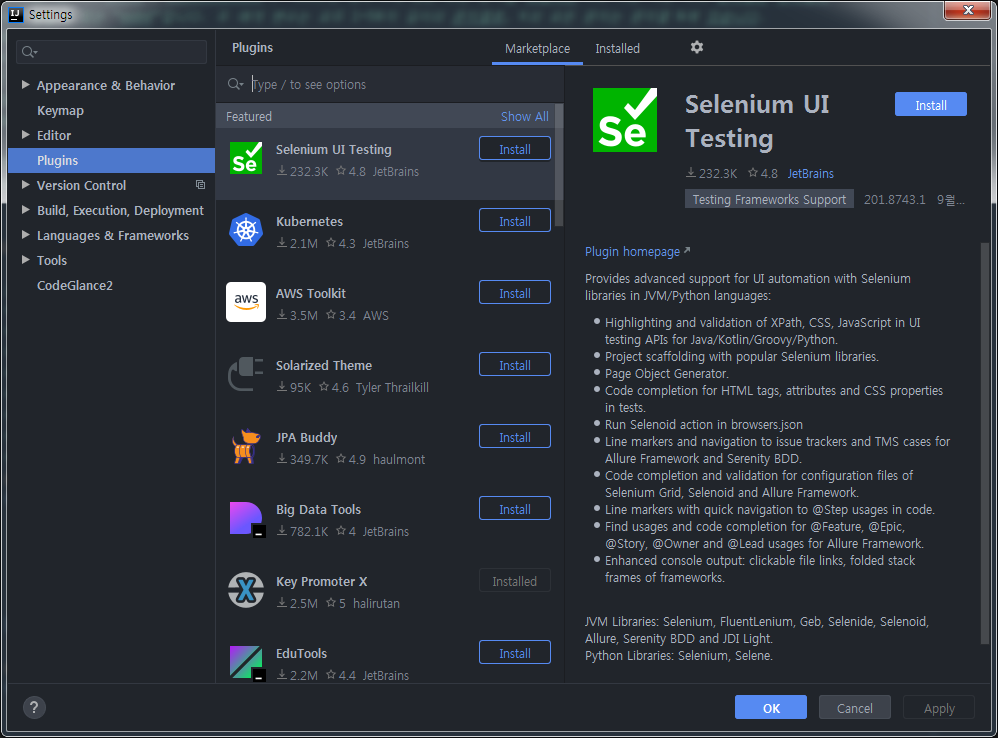Expand Languages & Frameworks section

click(x=25, y=235)
